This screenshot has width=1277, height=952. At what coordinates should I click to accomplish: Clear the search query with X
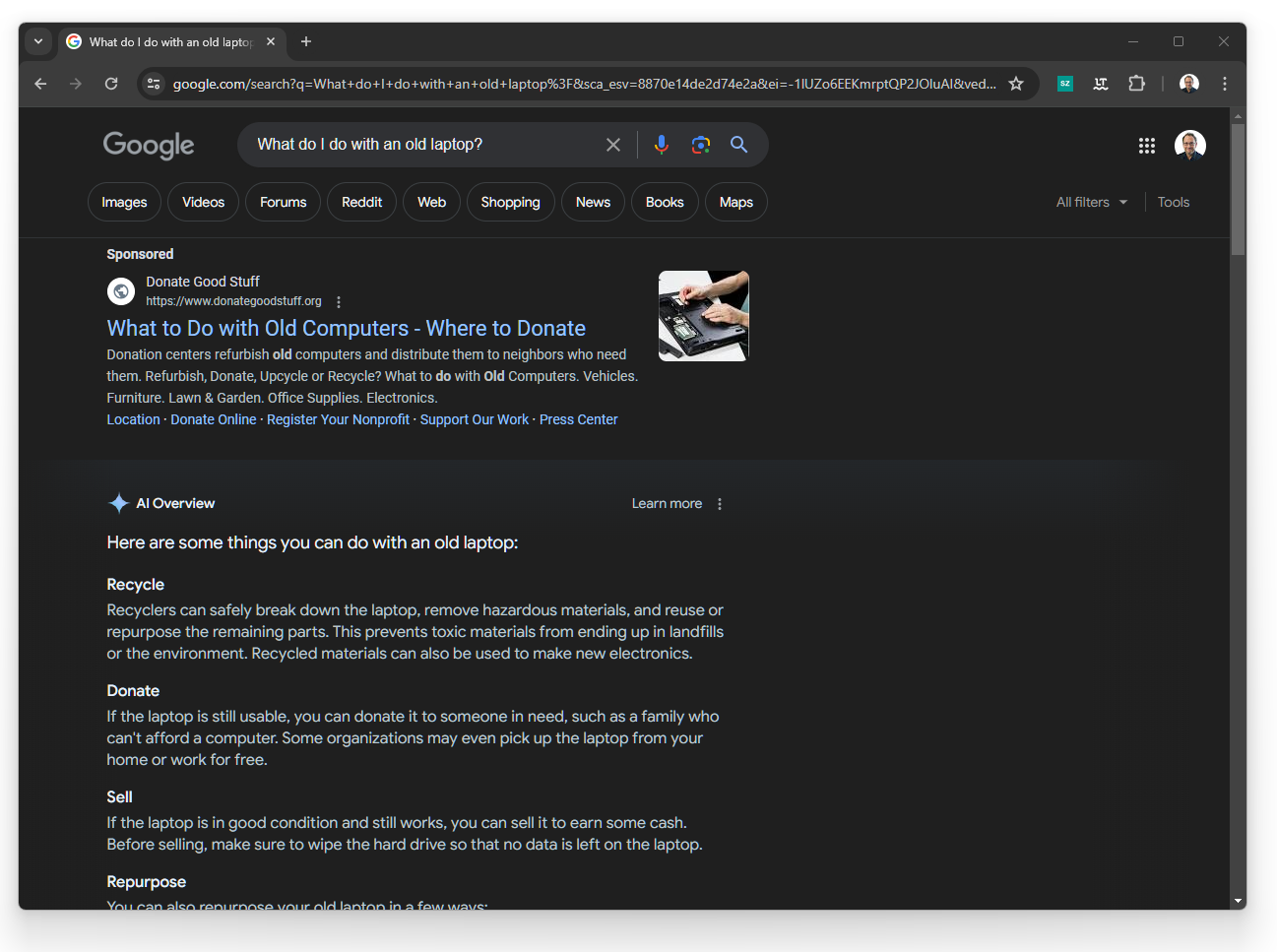[x=613, y=145]
